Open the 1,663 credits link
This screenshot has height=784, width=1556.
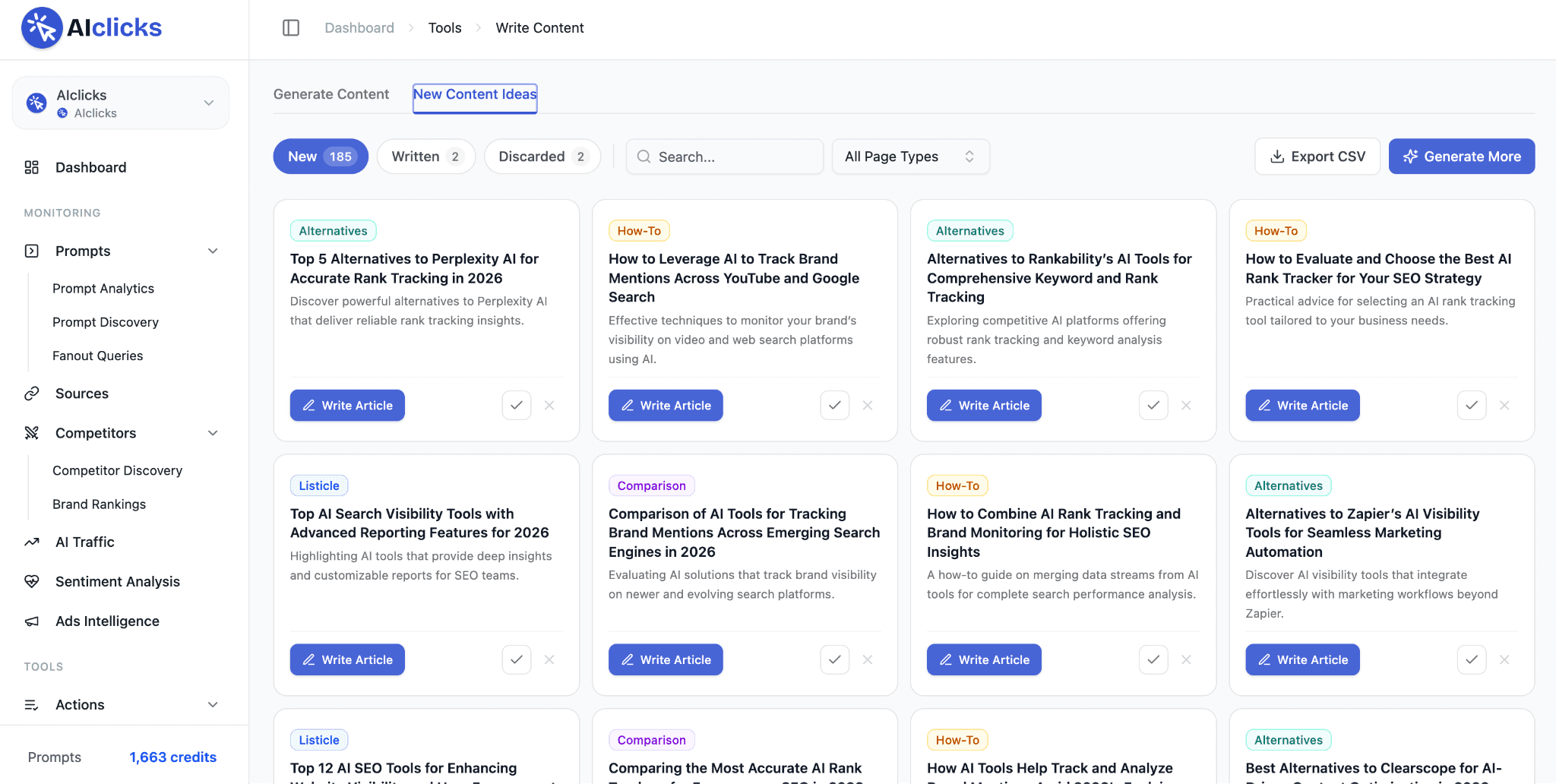tap(173, 757)
